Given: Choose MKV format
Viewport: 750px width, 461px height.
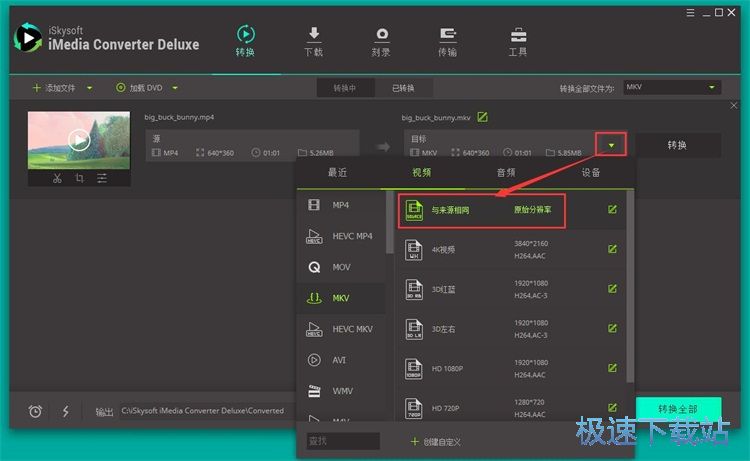Looking at the screenshot, I should (341, 298).
